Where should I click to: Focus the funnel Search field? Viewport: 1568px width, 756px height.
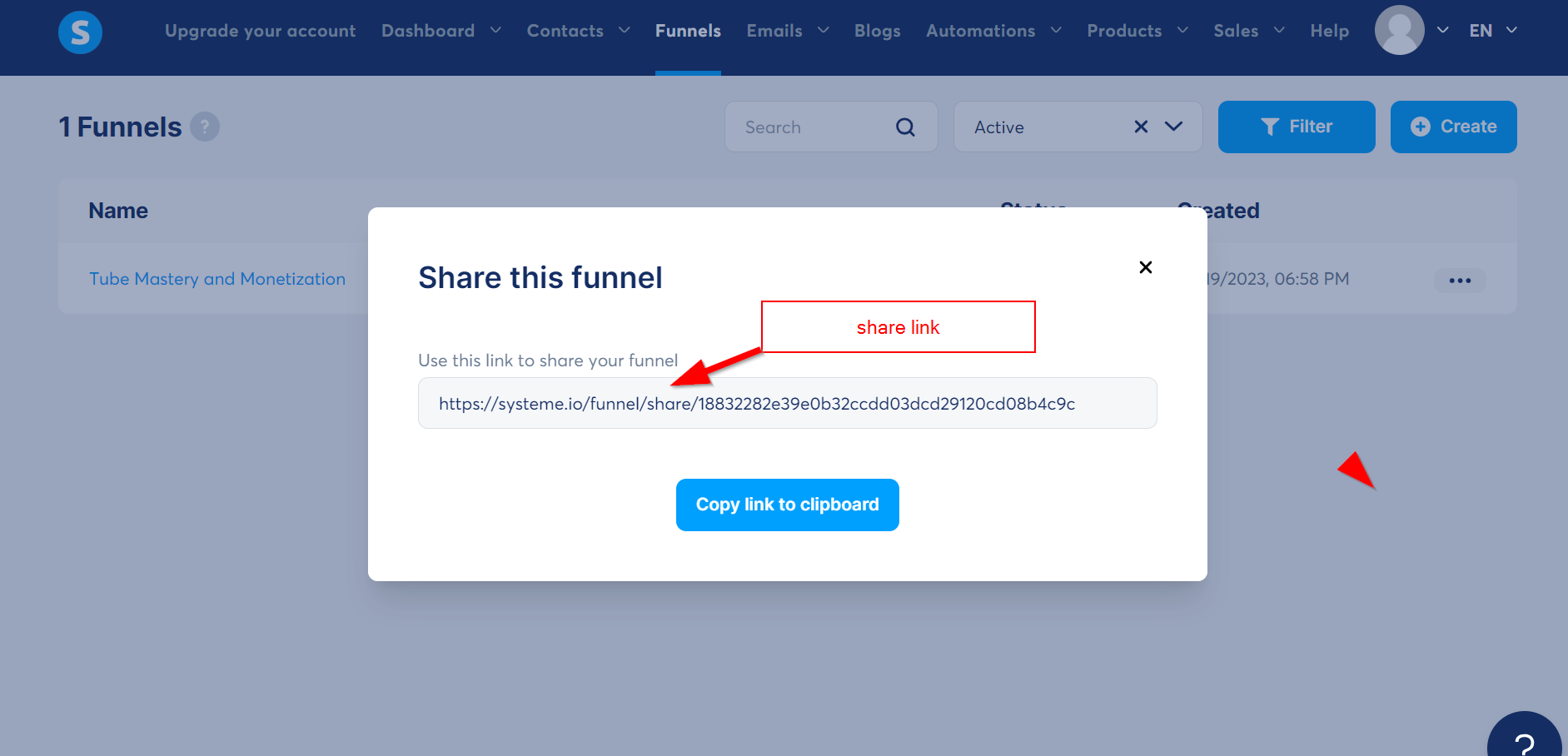point(831,127)
